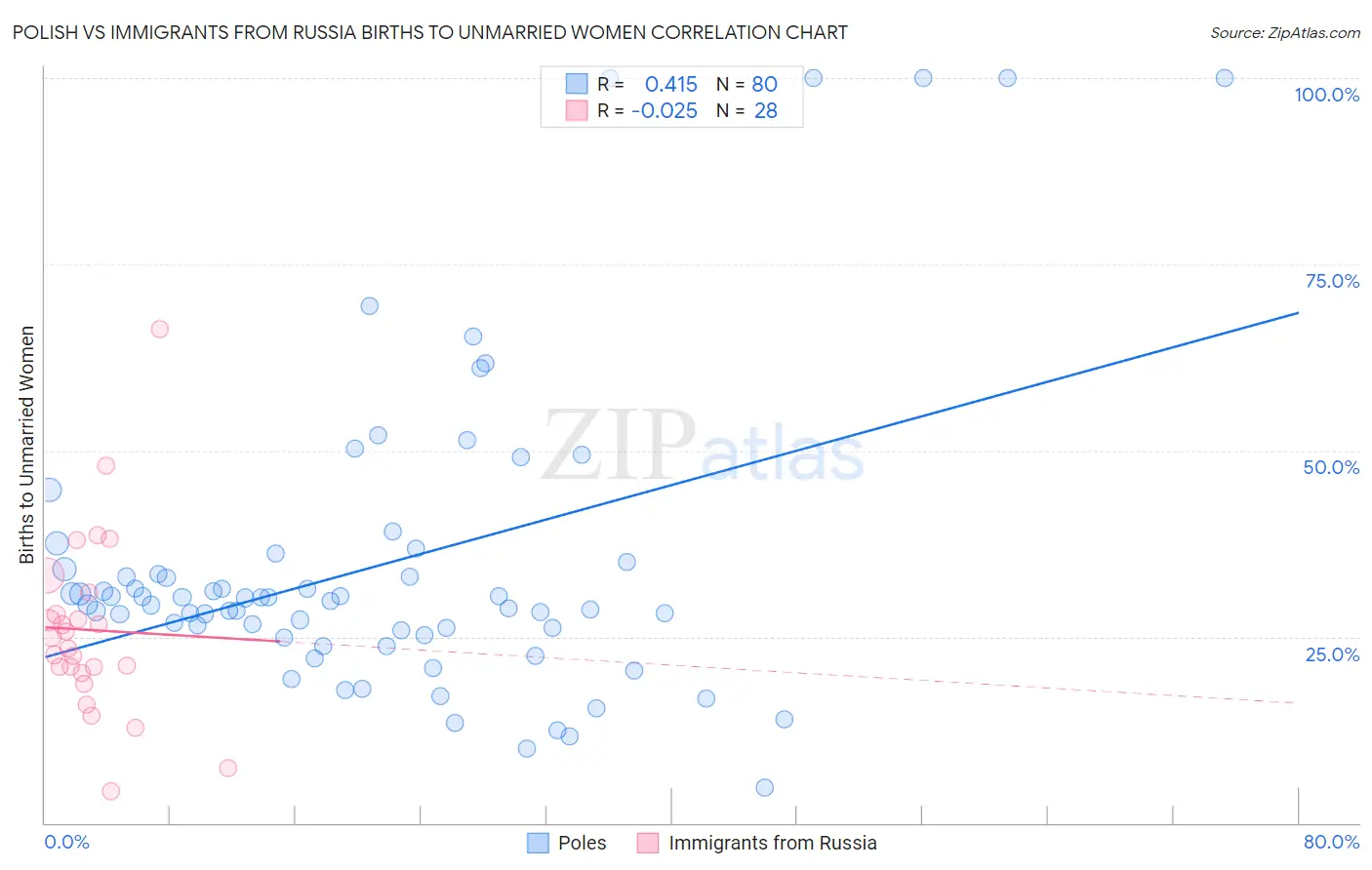Open the Source: ZipAtlas.com link
Viewport: 1372px width, 870px height.
(x=1285, y=32)
